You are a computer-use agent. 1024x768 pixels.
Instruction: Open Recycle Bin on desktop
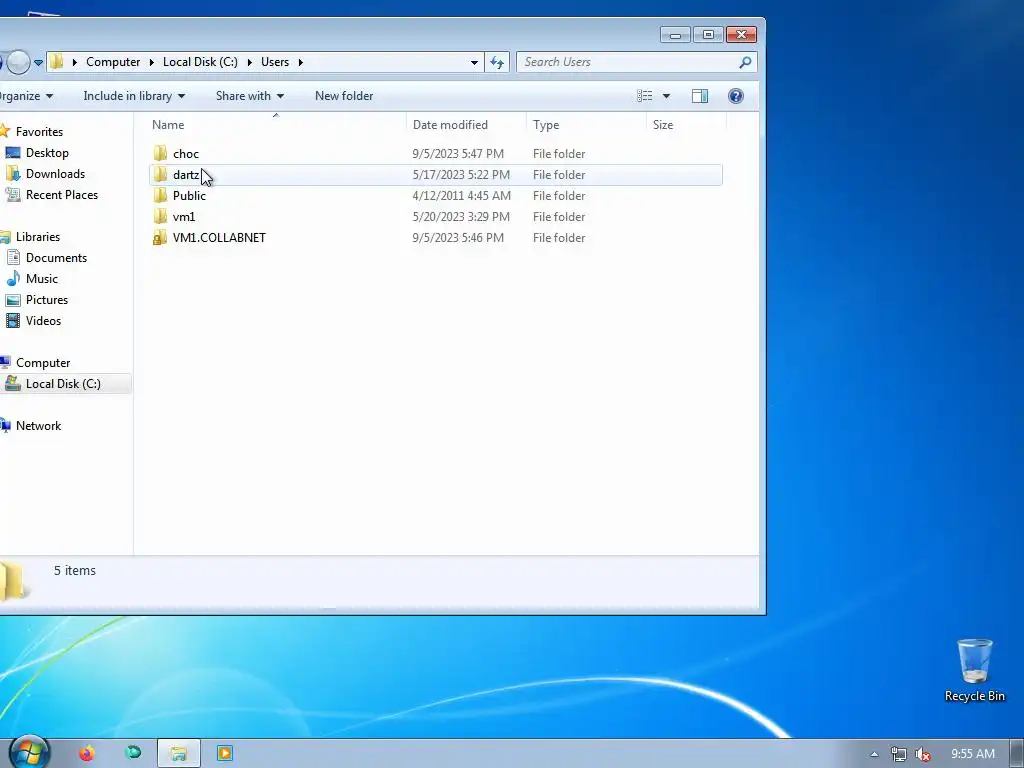(974, 671)
